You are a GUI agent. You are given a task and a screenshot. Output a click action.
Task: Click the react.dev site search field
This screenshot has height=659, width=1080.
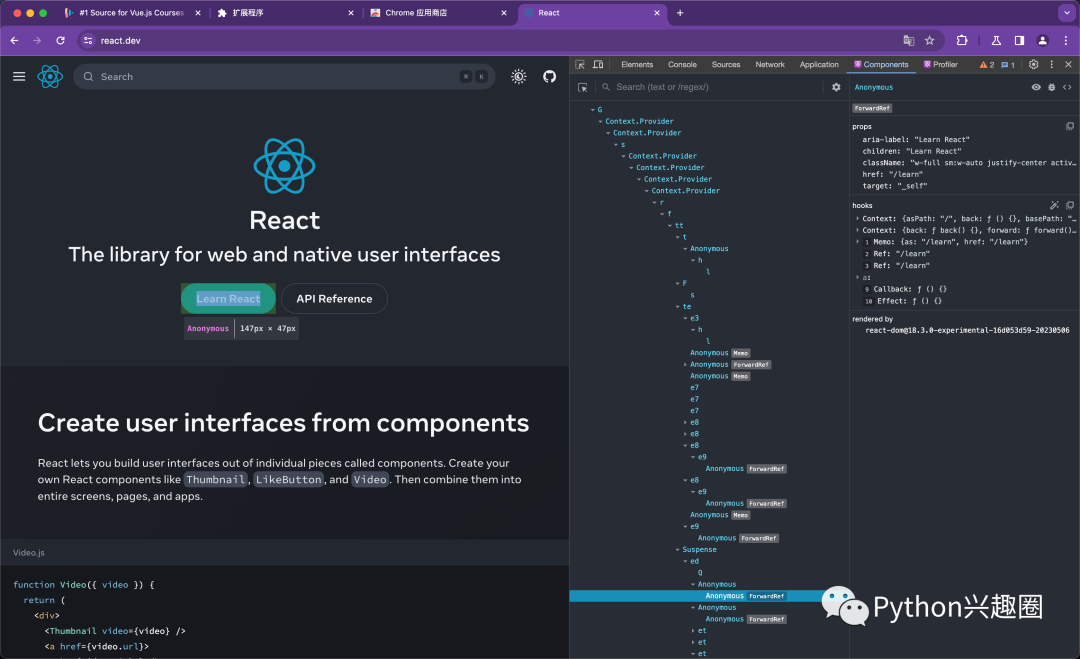click(x=284, y=76)
